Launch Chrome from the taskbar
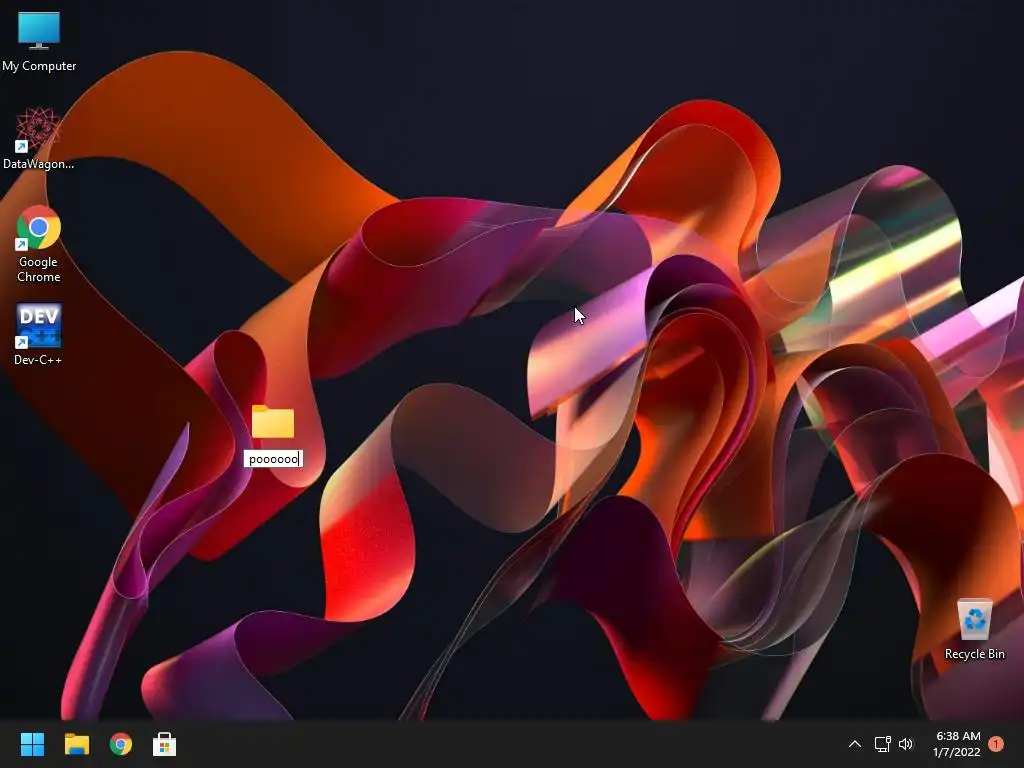1024x768 pixels. click(121, 744)
